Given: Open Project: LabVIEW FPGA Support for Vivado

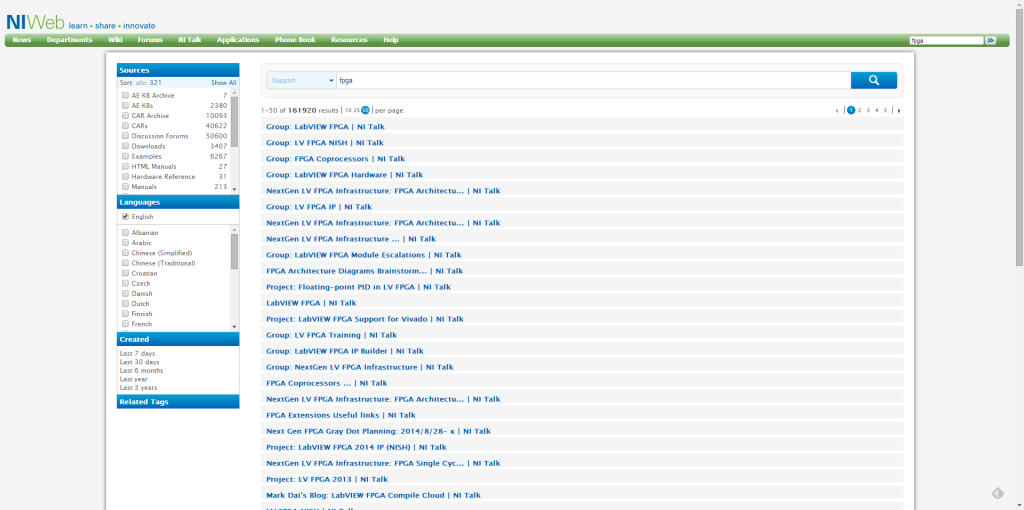Looking at the screenshot, I should (x=365, y=319).
